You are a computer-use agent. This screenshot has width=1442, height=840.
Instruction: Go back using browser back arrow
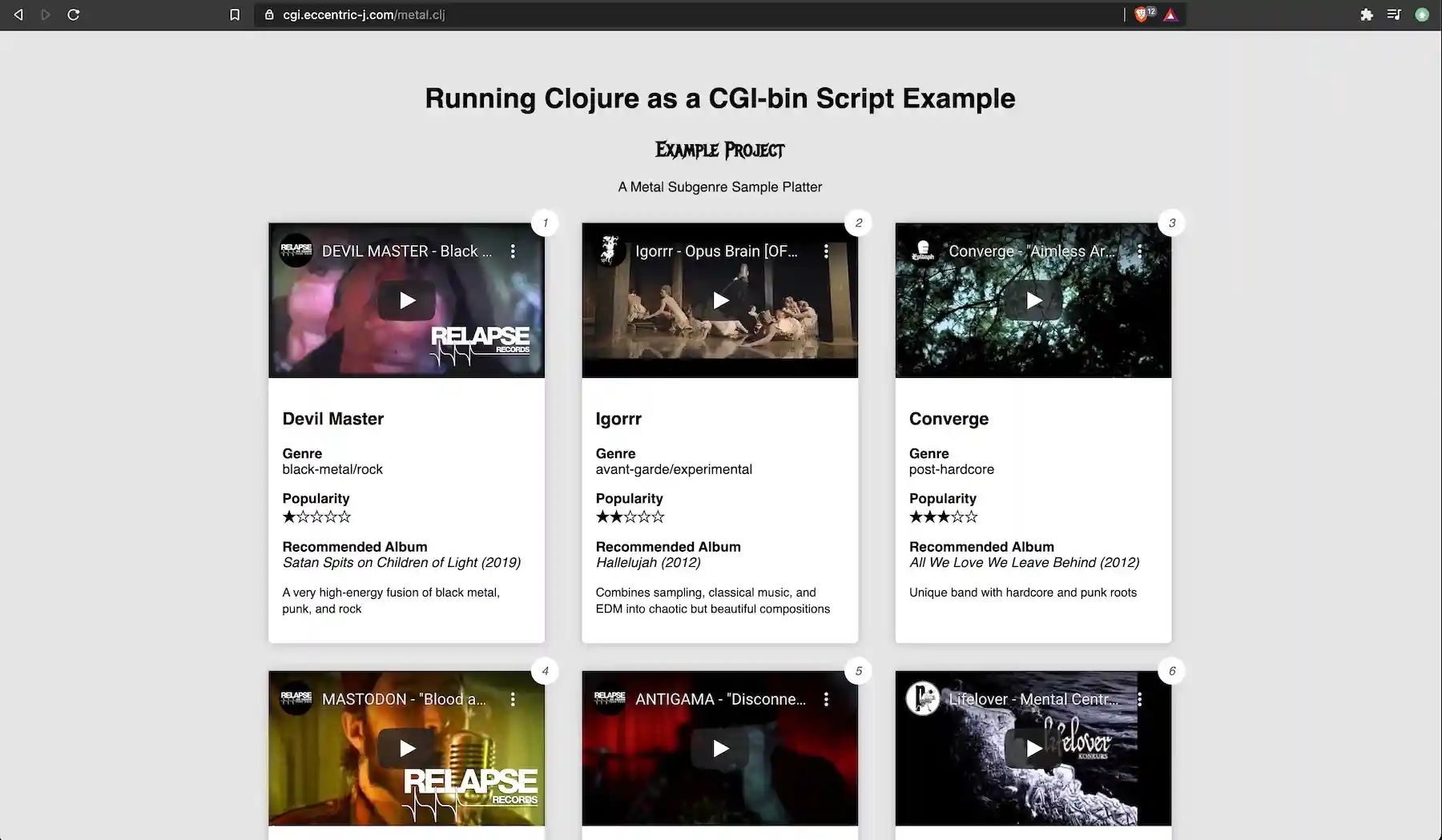(18, 14)
